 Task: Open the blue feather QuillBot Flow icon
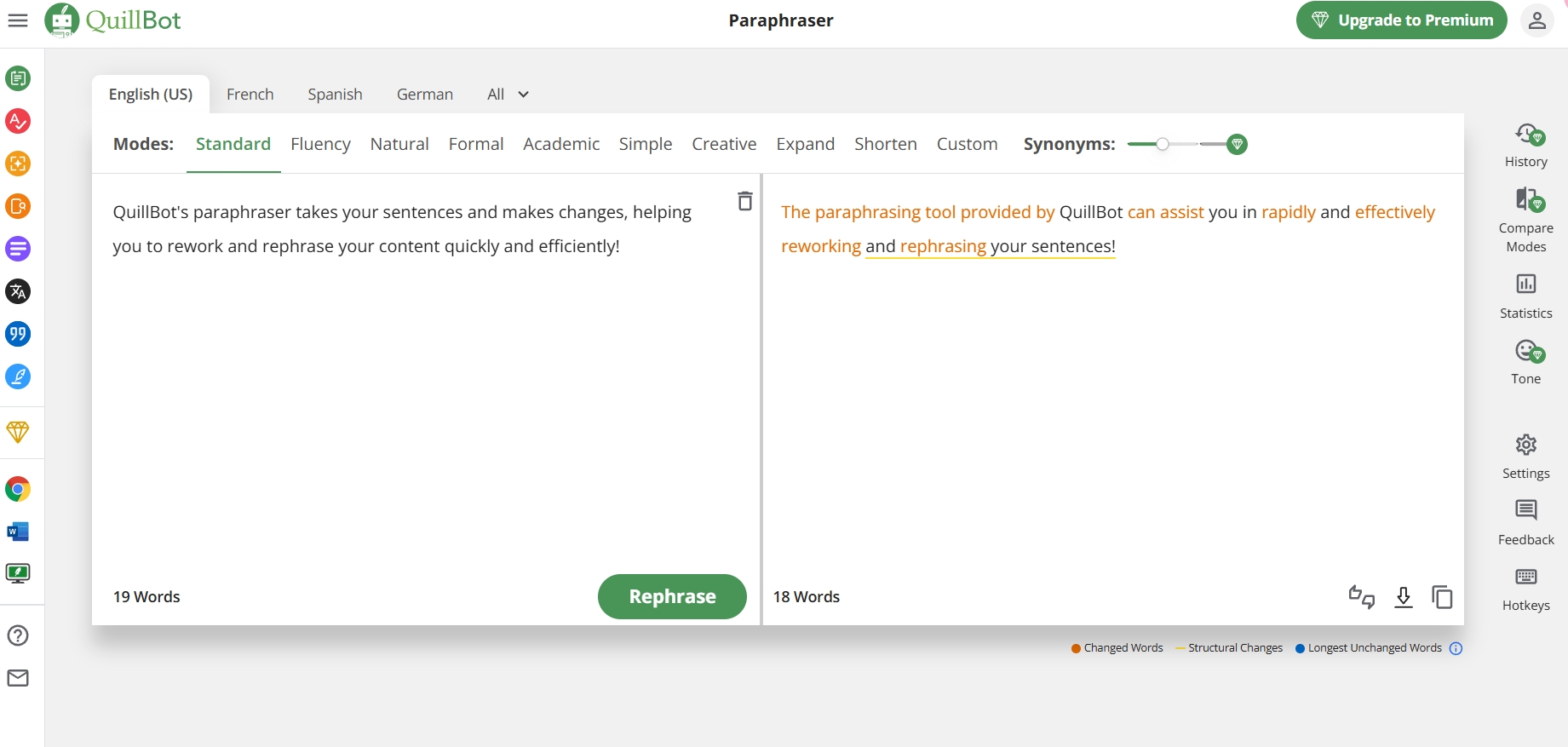[x=18, y=376]
